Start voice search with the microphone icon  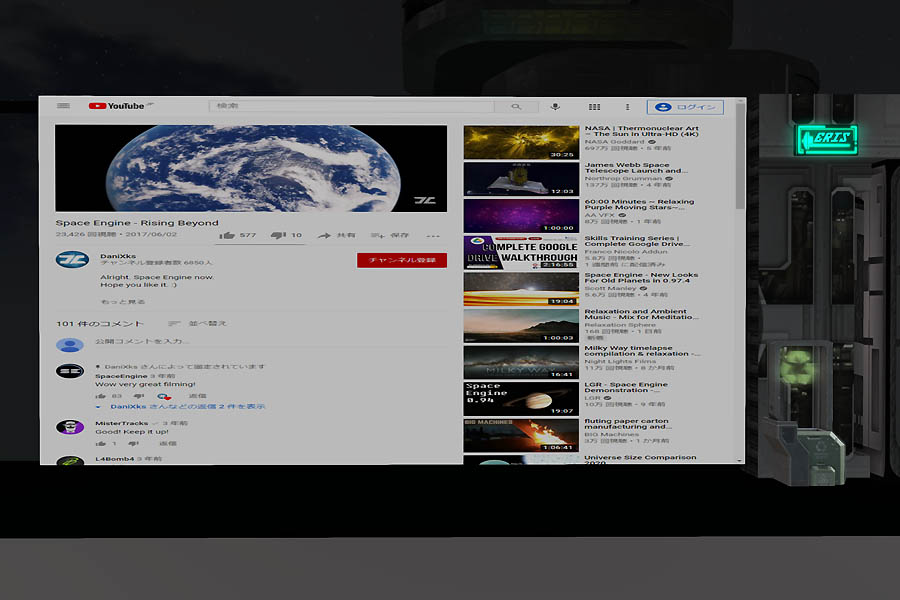[x=555, y=106]
